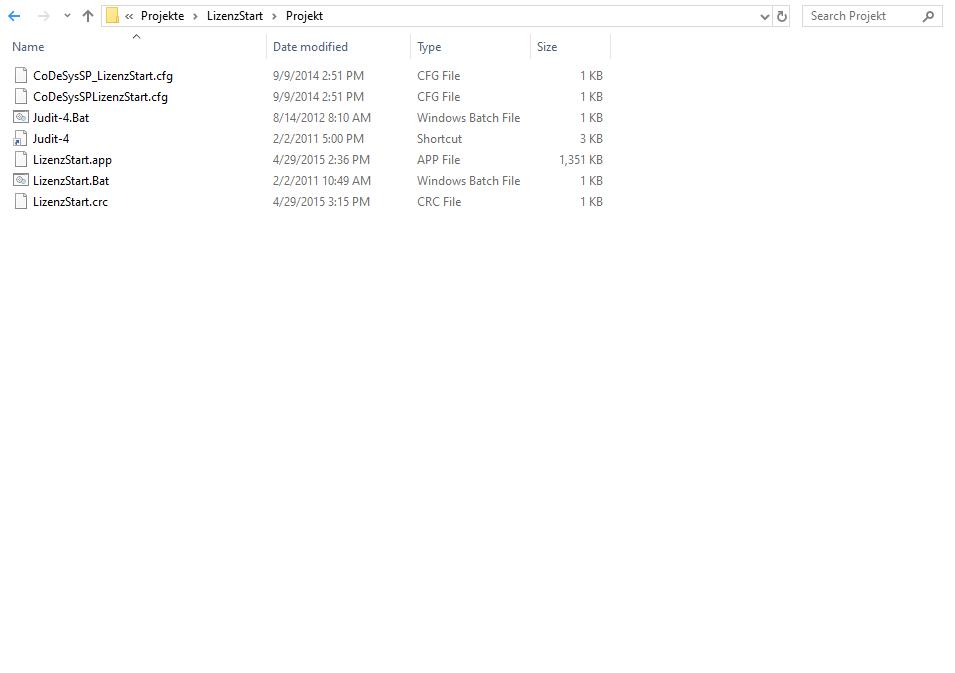Go back with the left arrow button
The image size is (955, 673).
(14, 16)
